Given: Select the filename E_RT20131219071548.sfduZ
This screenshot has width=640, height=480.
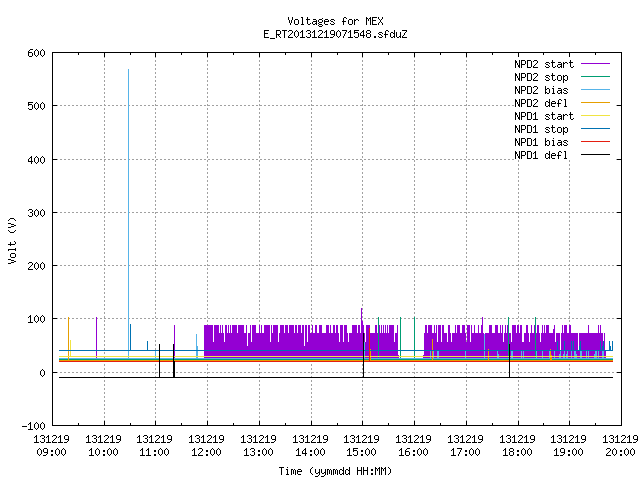Looking at the screenshot, I should coord(336,34).
